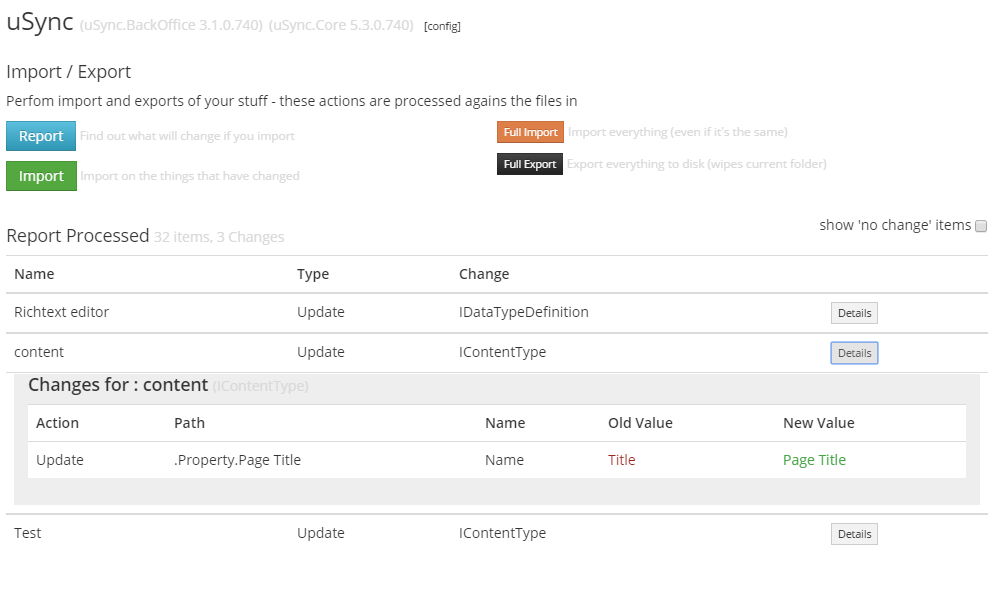Open the [config] link beside version info
This screenshot has width=999, height=595.
[442, 26]
